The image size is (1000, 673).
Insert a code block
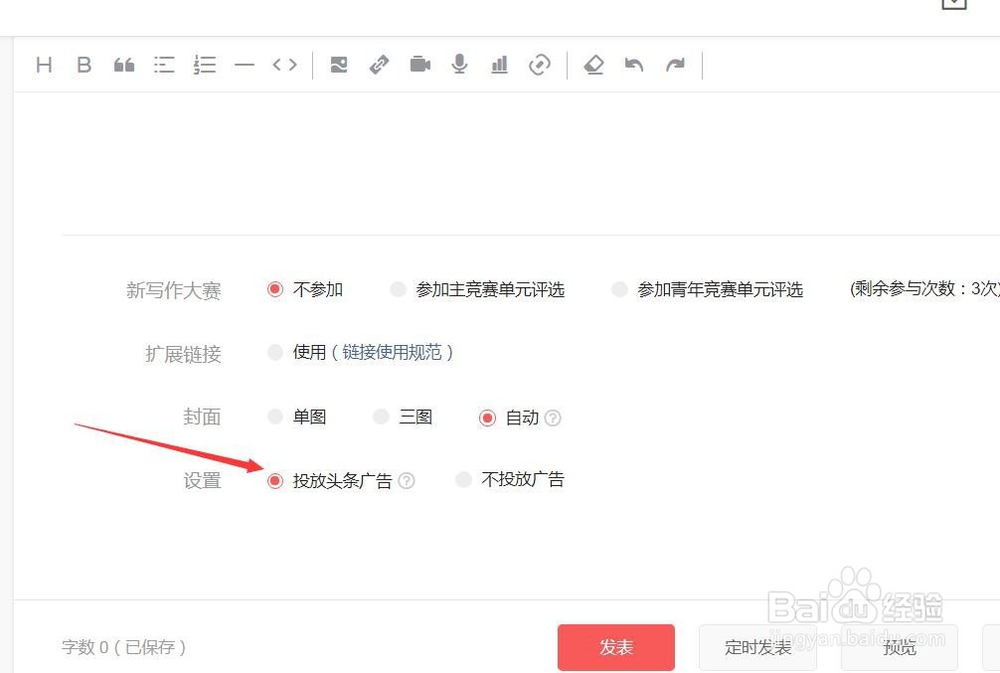[284, 65]
